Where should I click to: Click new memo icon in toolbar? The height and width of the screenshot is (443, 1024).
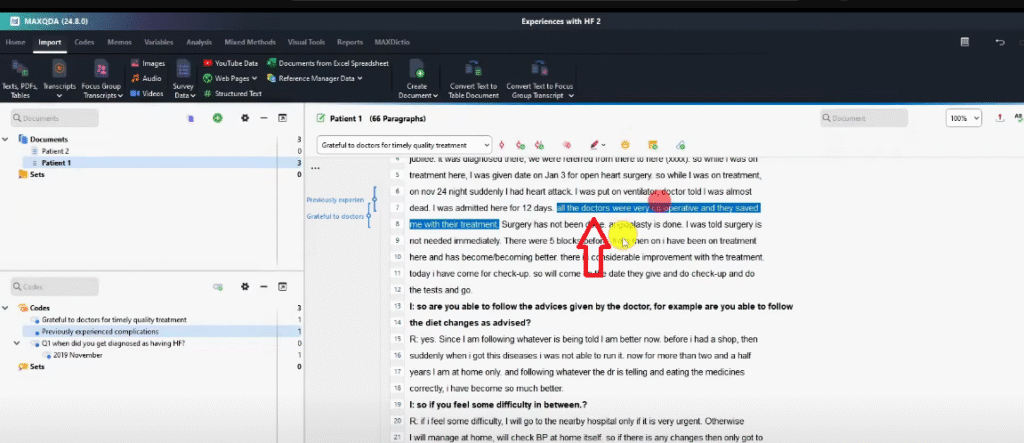tap(652, 144)
